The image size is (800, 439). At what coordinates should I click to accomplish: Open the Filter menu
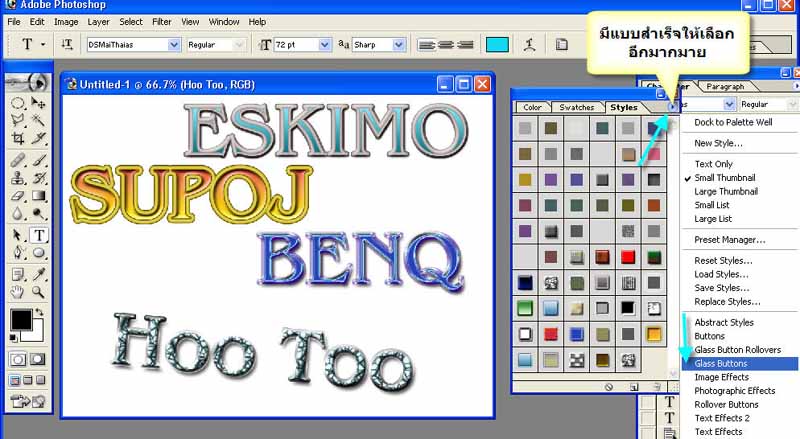(x=161, y=22)
